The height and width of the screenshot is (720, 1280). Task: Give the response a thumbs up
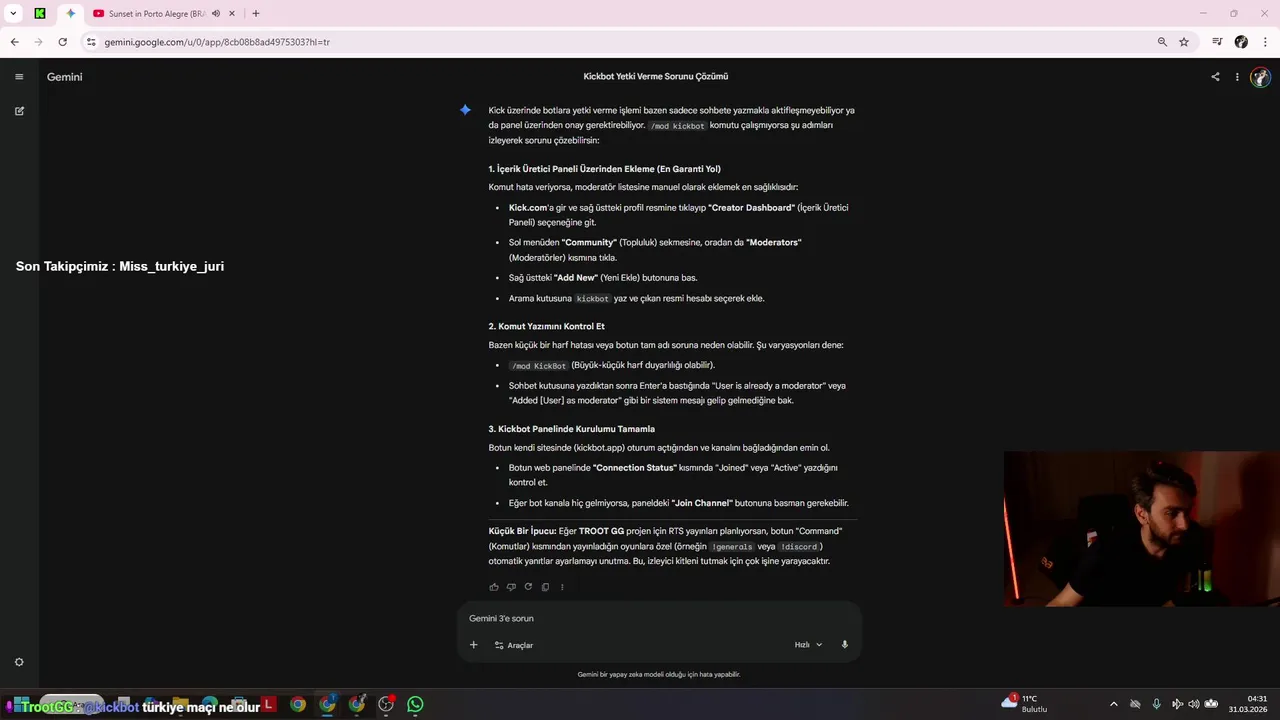pos(494,587)
